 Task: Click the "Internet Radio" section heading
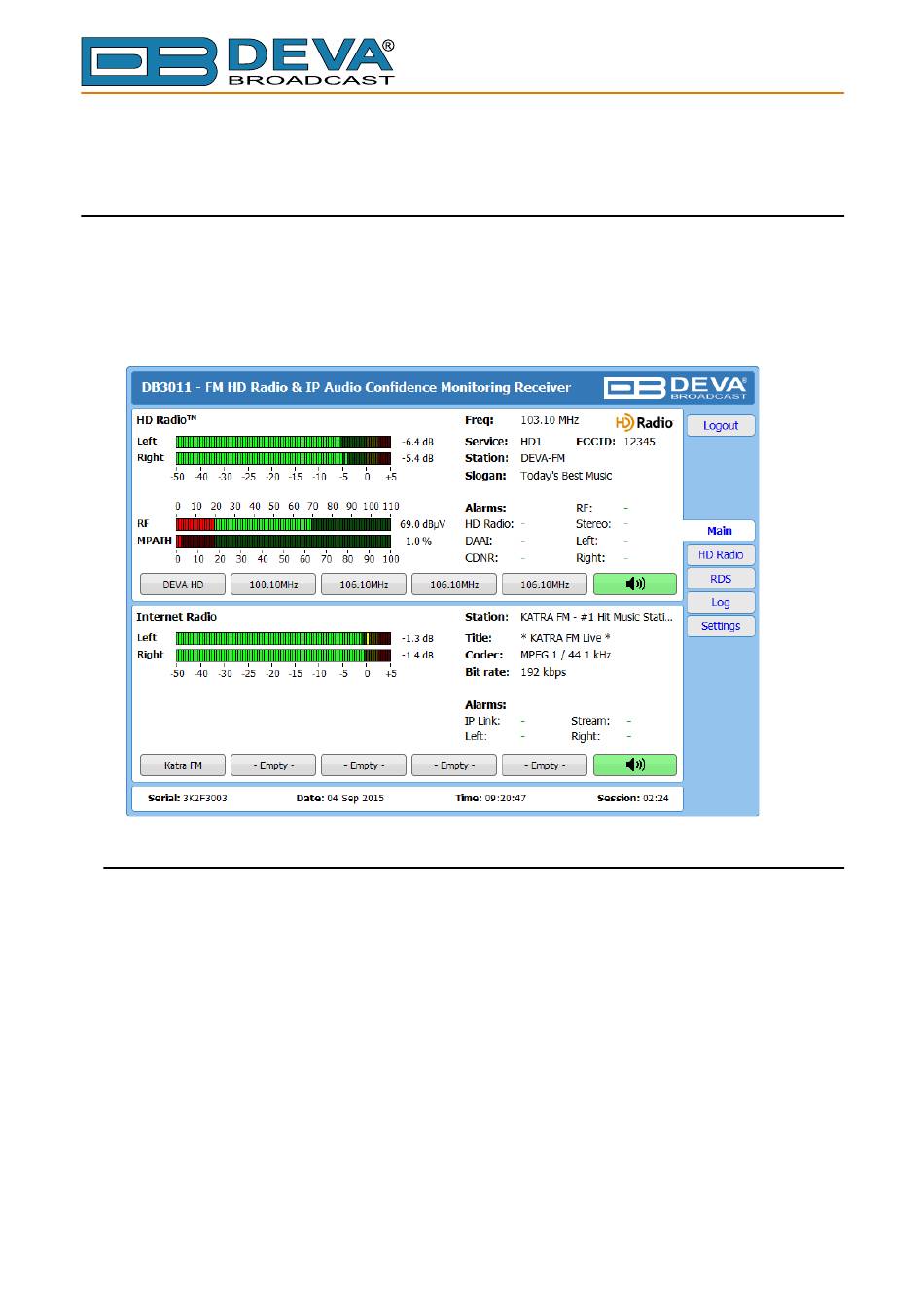pyautogui.click(x=176, y=617)
